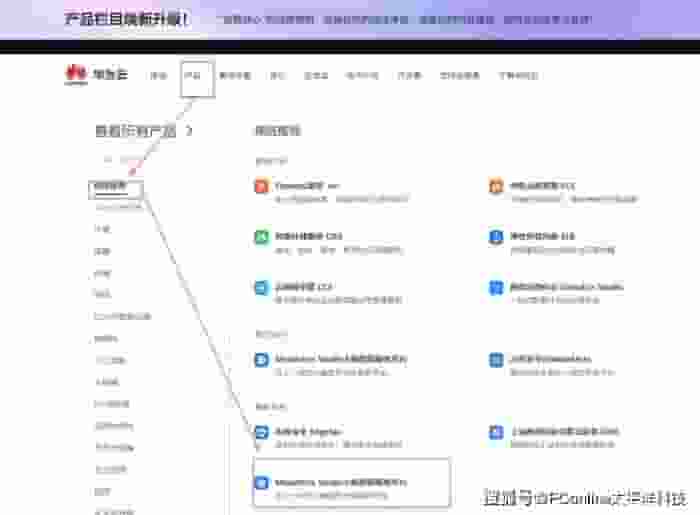Open the 产品 menu in top navigation
The image size is (700, 515).
[x=197, y=76]
